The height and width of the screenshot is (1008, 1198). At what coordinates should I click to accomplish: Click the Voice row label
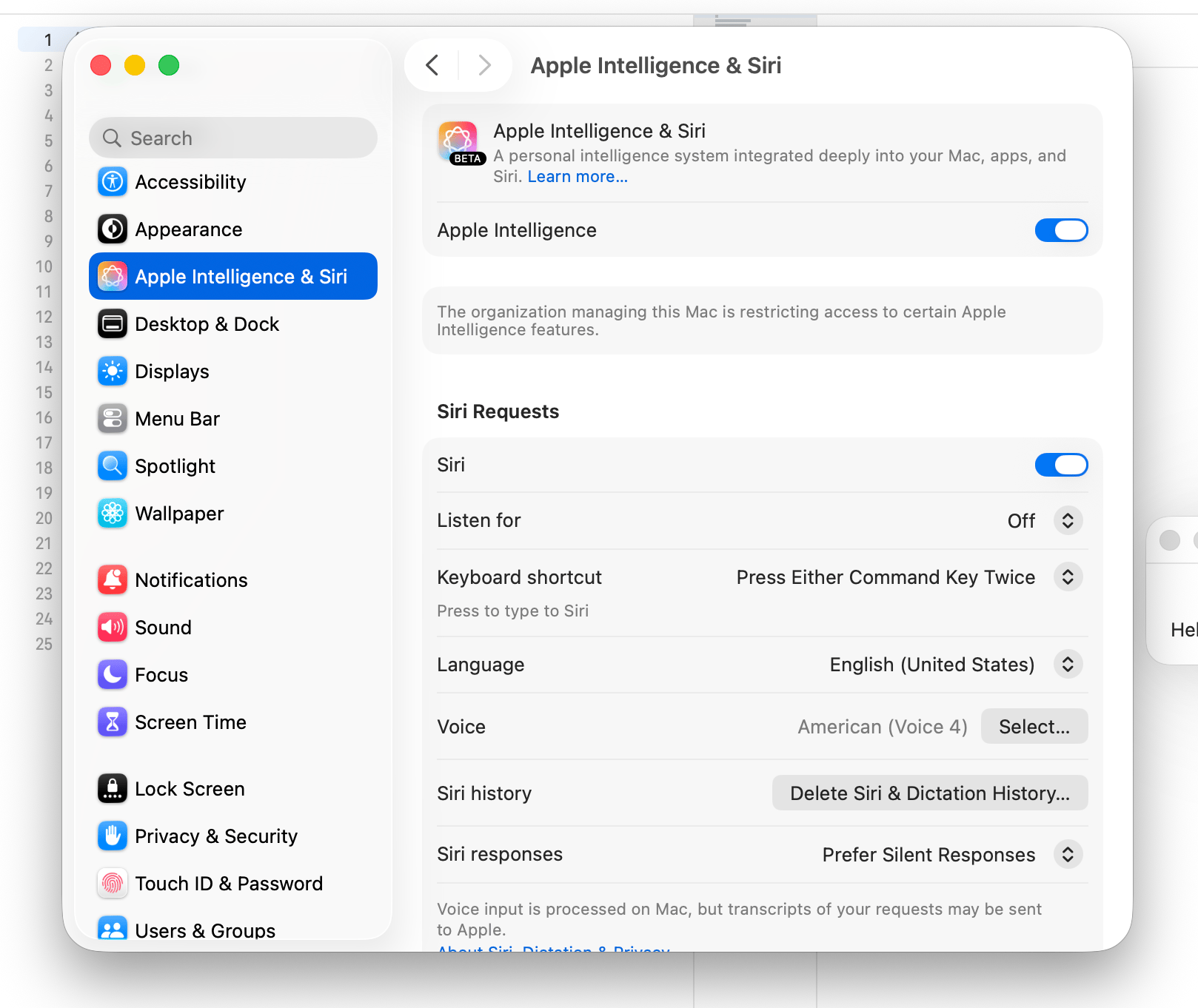click(461, 727)
